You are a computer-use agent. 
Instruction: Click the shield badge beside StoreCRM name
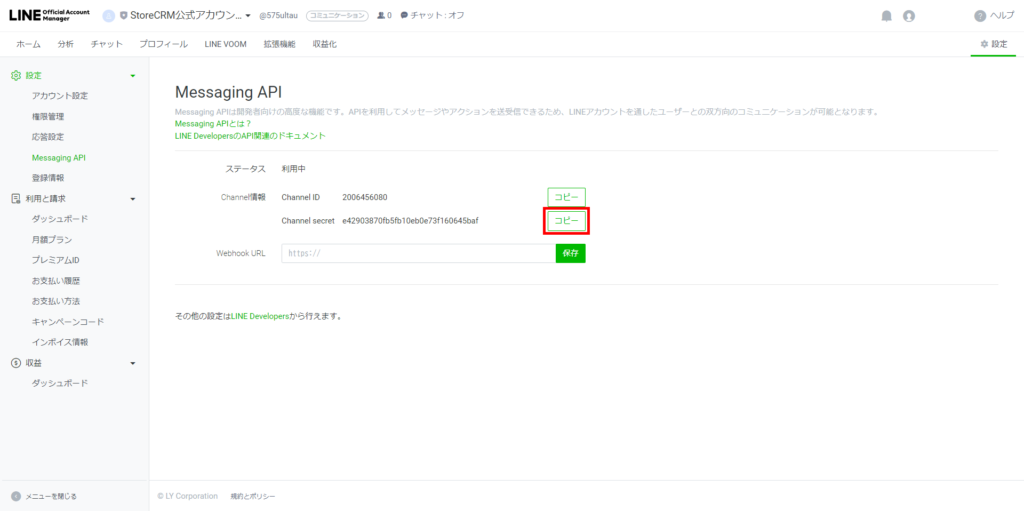click(123, 16)
